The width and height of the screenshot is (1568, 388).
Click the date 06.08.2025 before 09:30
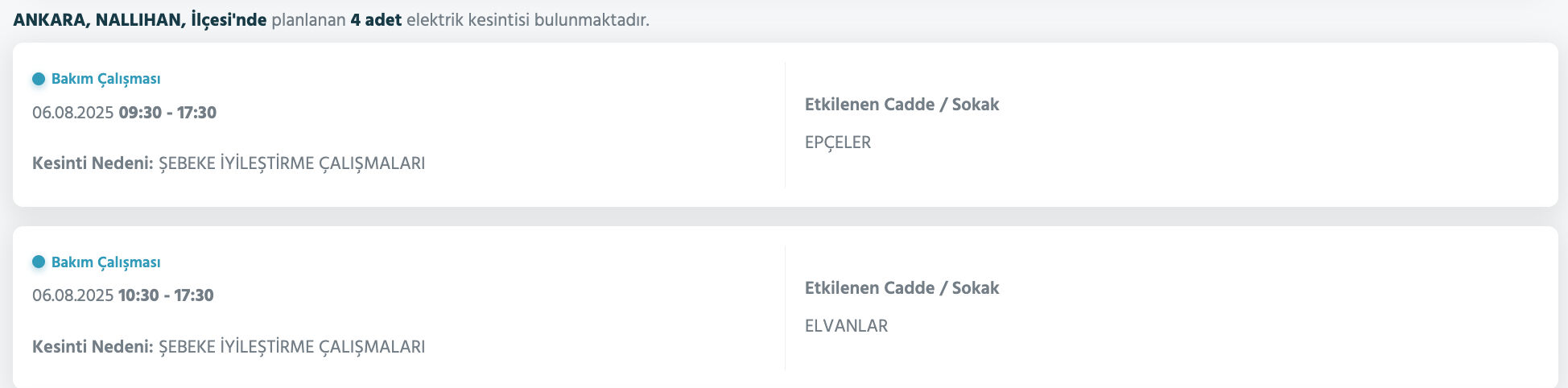[x=73, y=113]
